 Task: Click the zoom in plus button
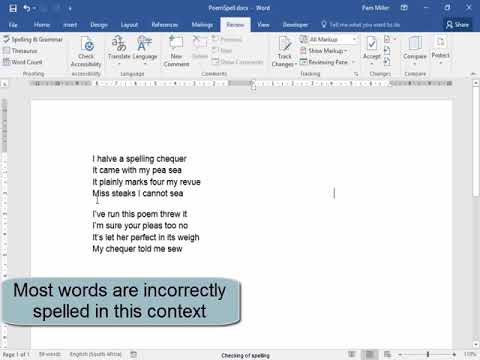pyautogui.click(x=454, y=355)
